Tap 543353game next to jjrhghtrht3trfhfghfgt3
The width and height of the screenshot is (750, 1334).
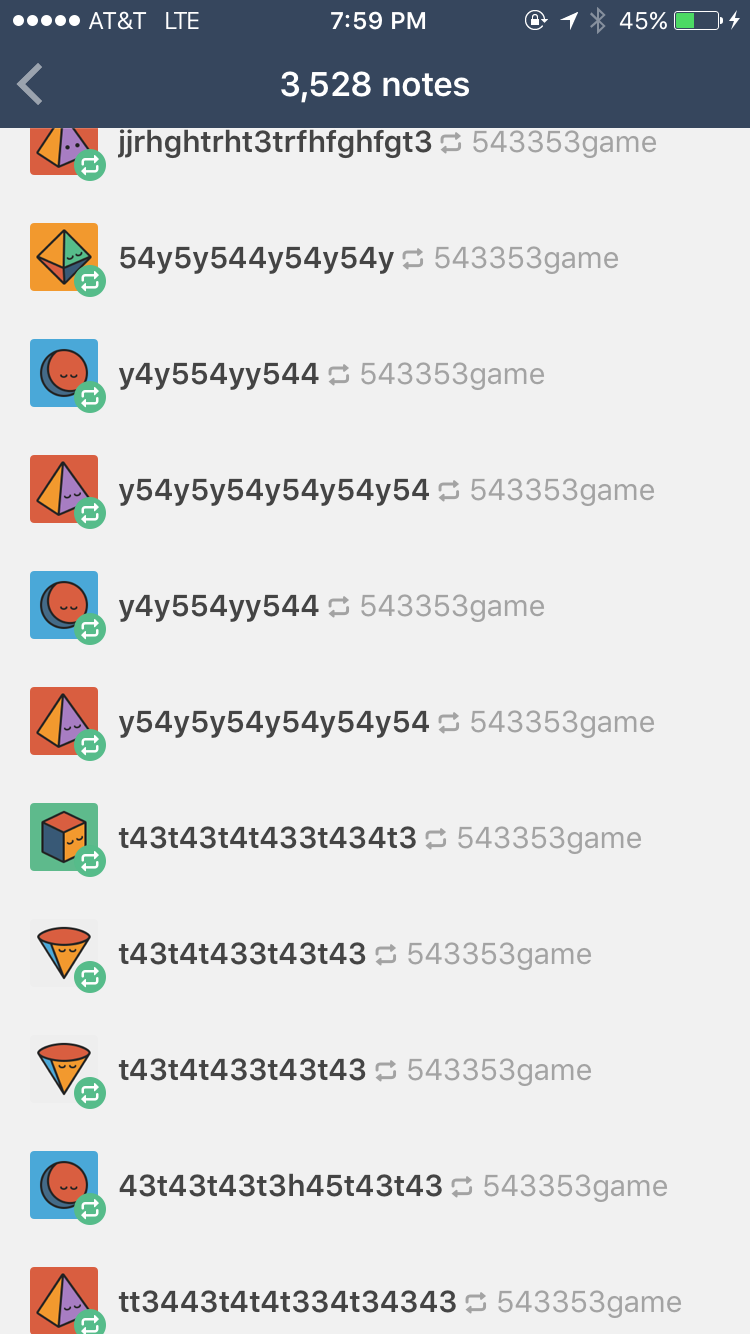point(564,143)
